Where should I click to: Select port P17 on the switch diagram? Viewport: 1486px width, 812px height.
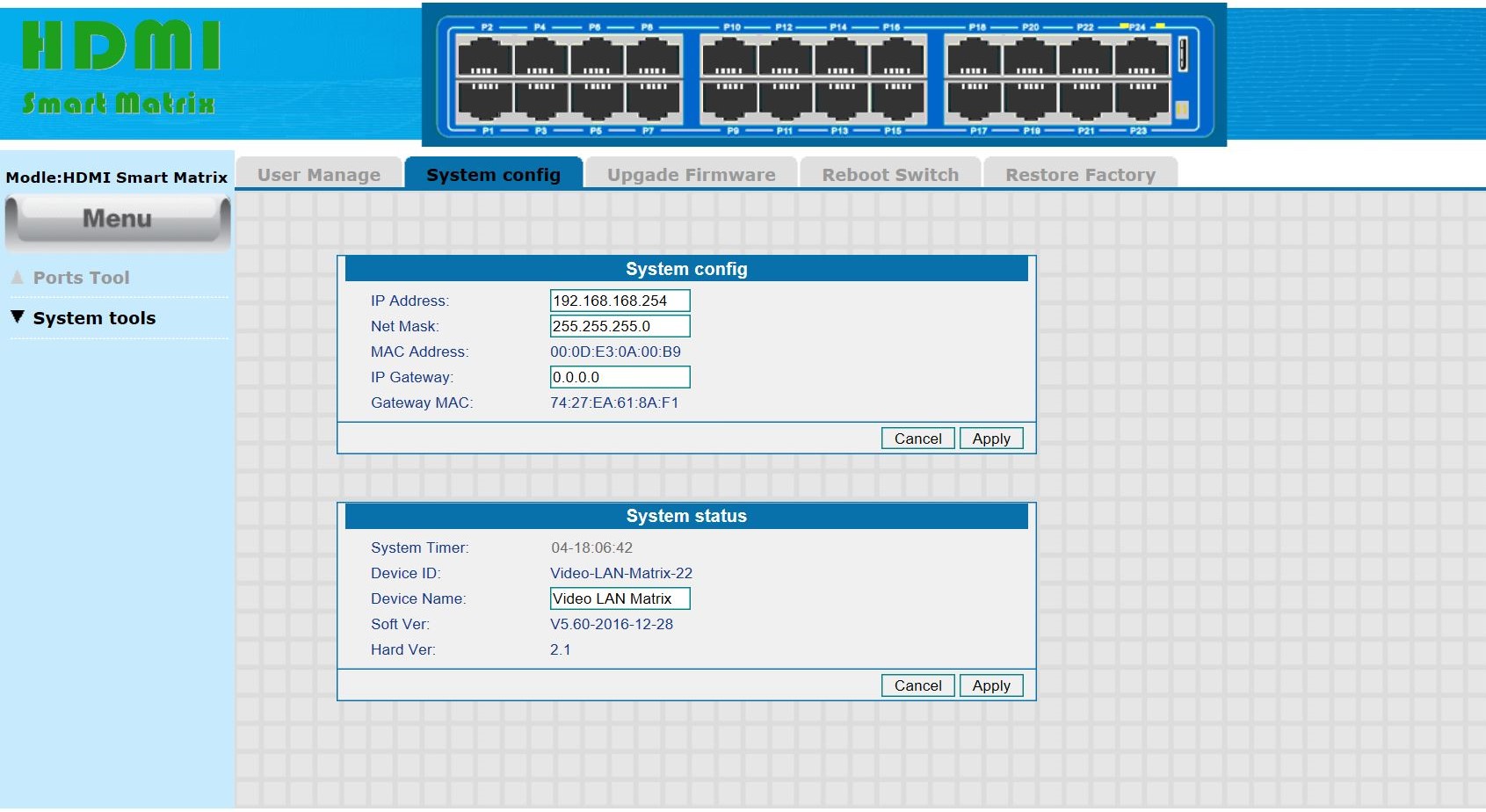[x=974, y=99]
